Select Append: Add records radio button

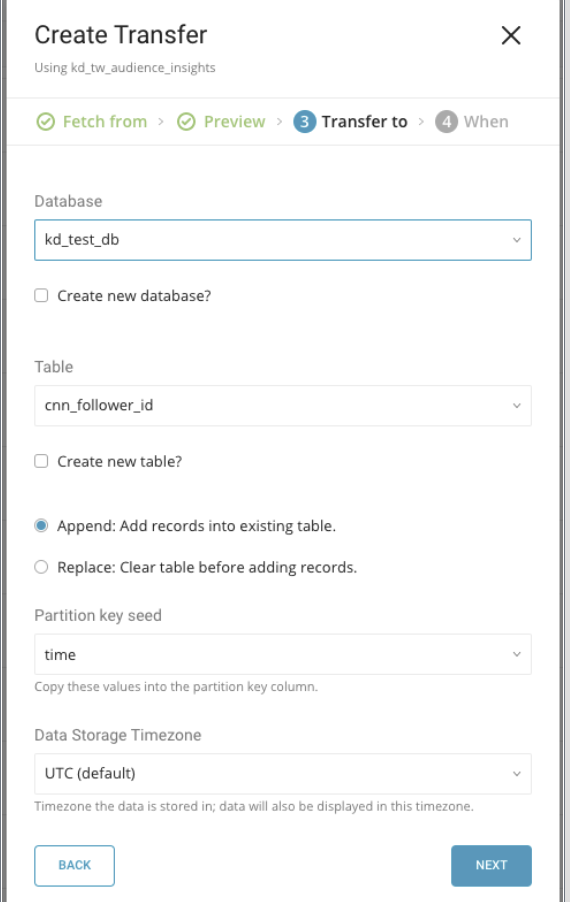(x=41, y=526)
